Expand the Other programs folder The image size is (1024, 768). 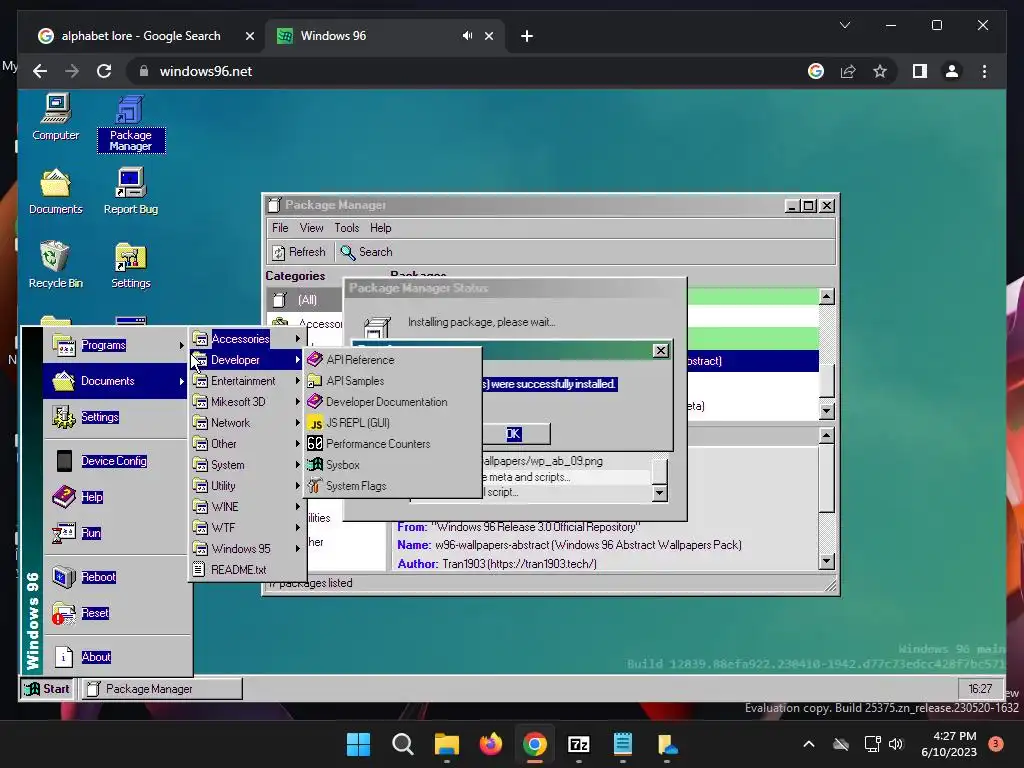pyautogui.click(x=248, y=443)
